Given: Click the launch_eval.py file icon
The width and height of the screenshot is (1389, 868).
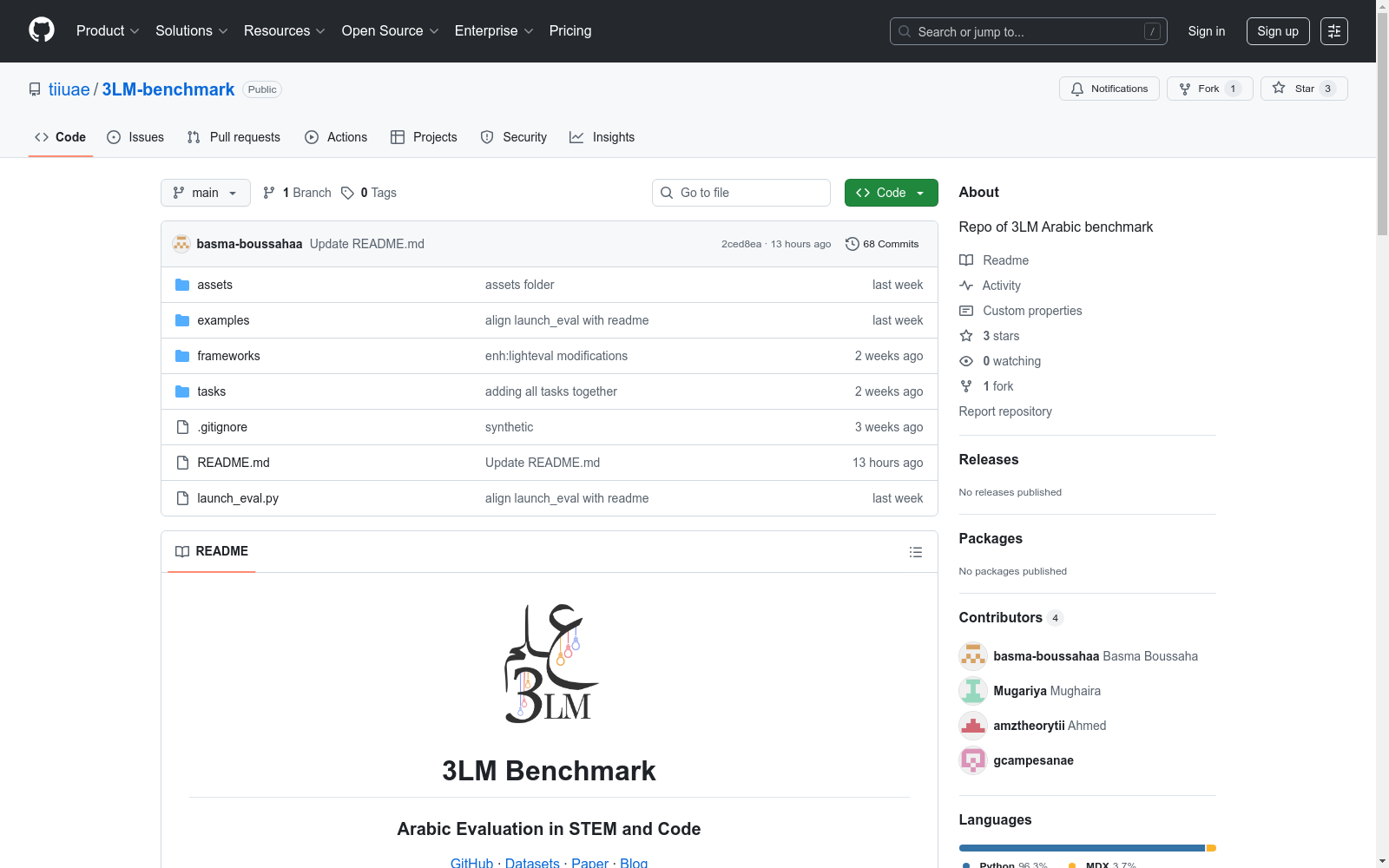Looking at the screenshot, I should (182, 498).
